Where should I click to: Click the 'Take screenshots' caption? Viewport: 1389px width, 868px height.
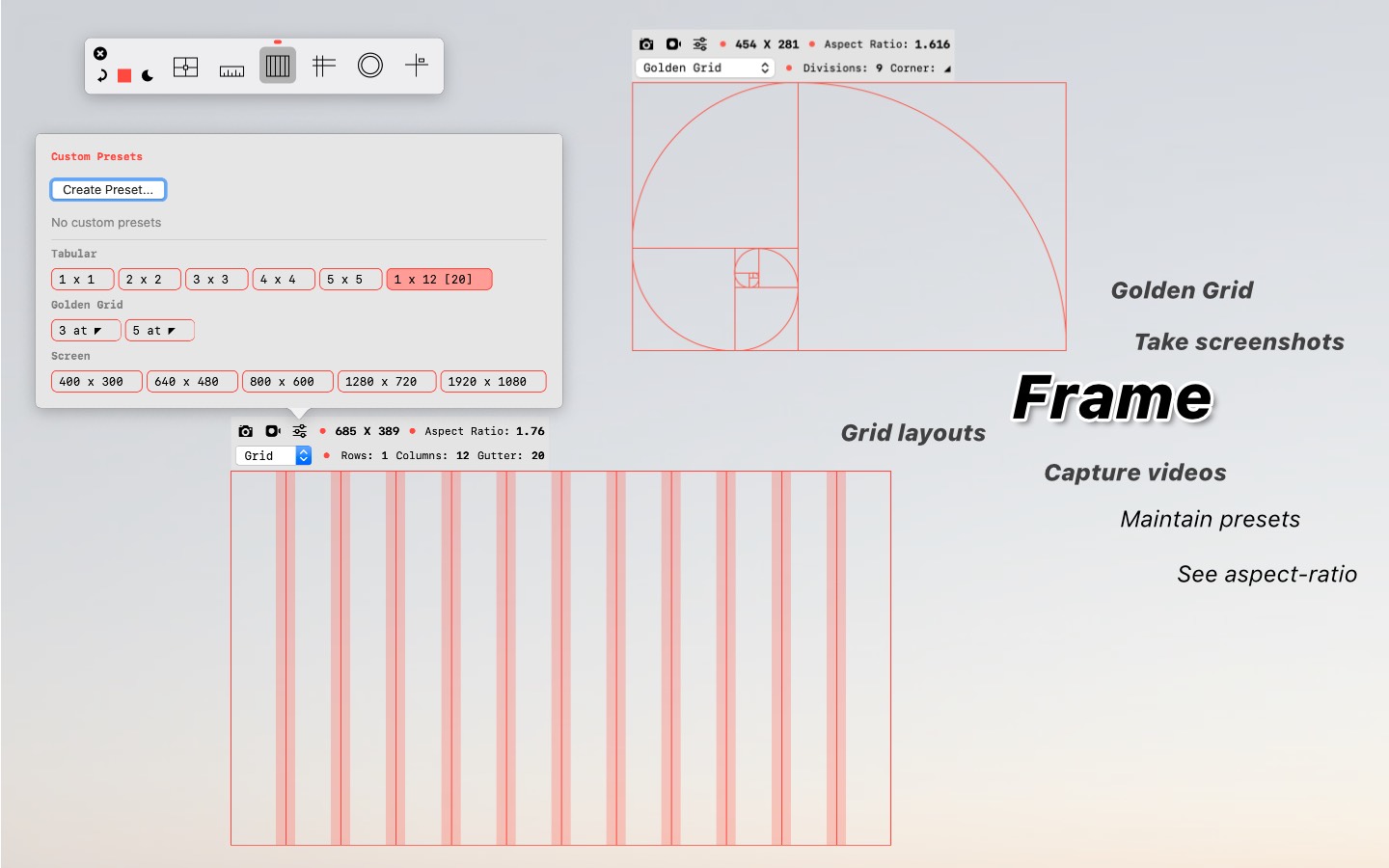pyautogui.click(x=1239, y=342)
